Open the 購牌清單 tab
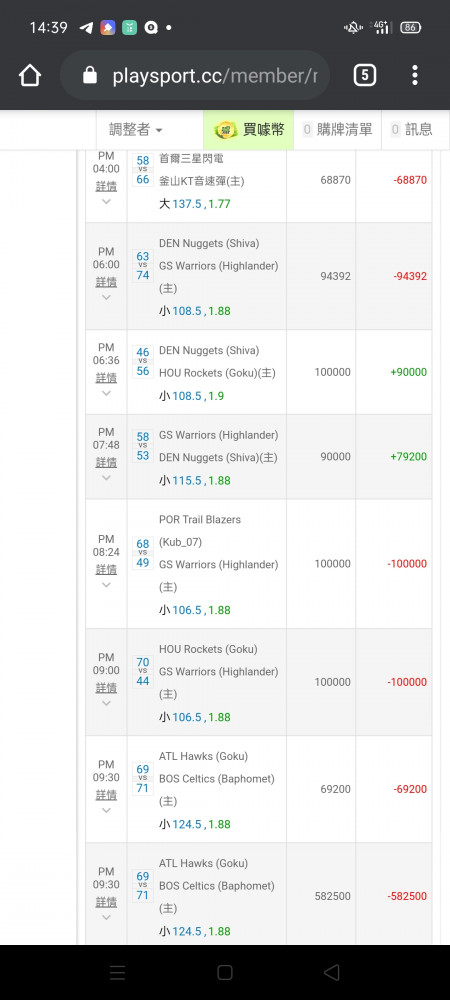The image size is (450, 1000). click(338, 130)
